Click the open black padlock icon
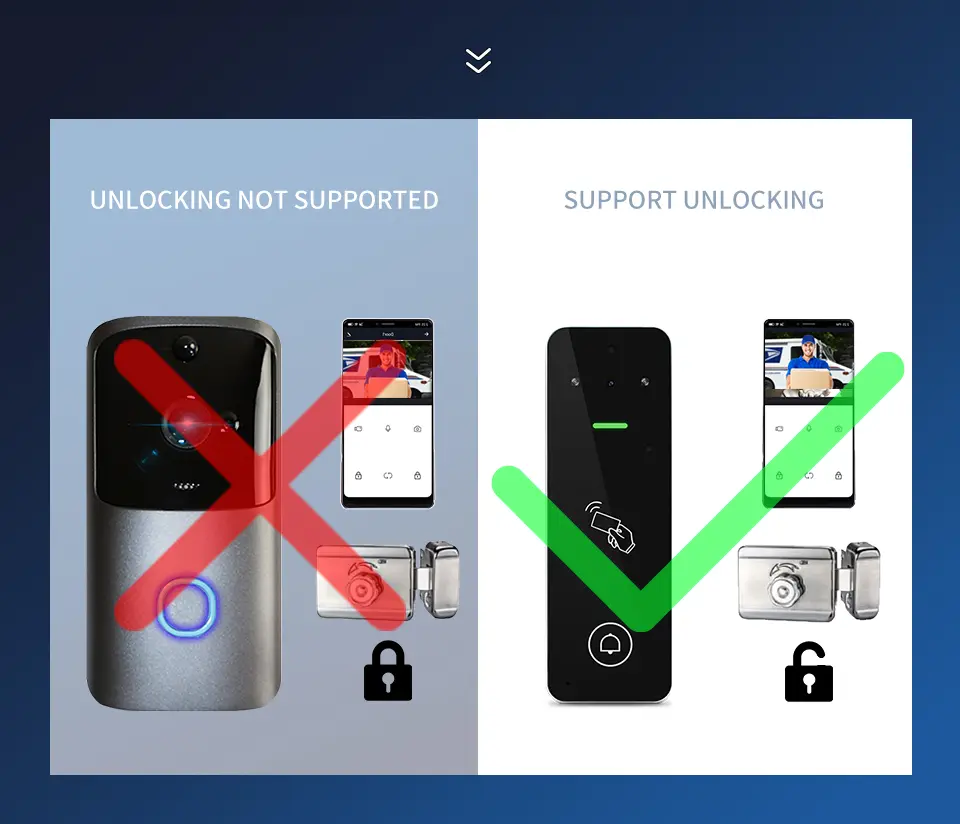960x824 pixels. coord(808,672)
